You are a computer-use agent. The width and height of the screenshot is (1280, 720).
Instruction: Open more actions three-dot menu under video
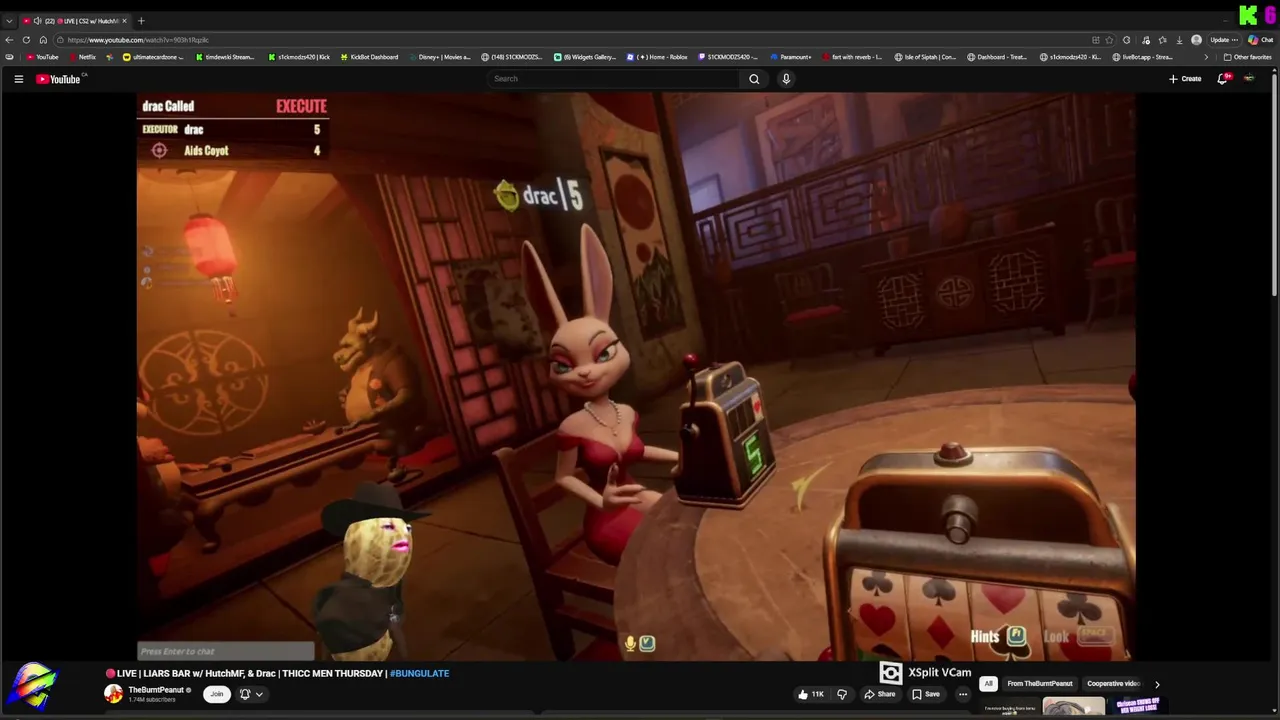point(963,694)
